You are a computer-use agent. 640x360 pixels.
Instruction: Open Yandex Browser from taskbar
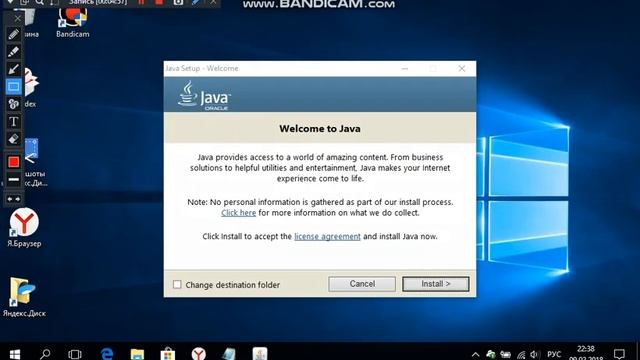click(198, 353)
